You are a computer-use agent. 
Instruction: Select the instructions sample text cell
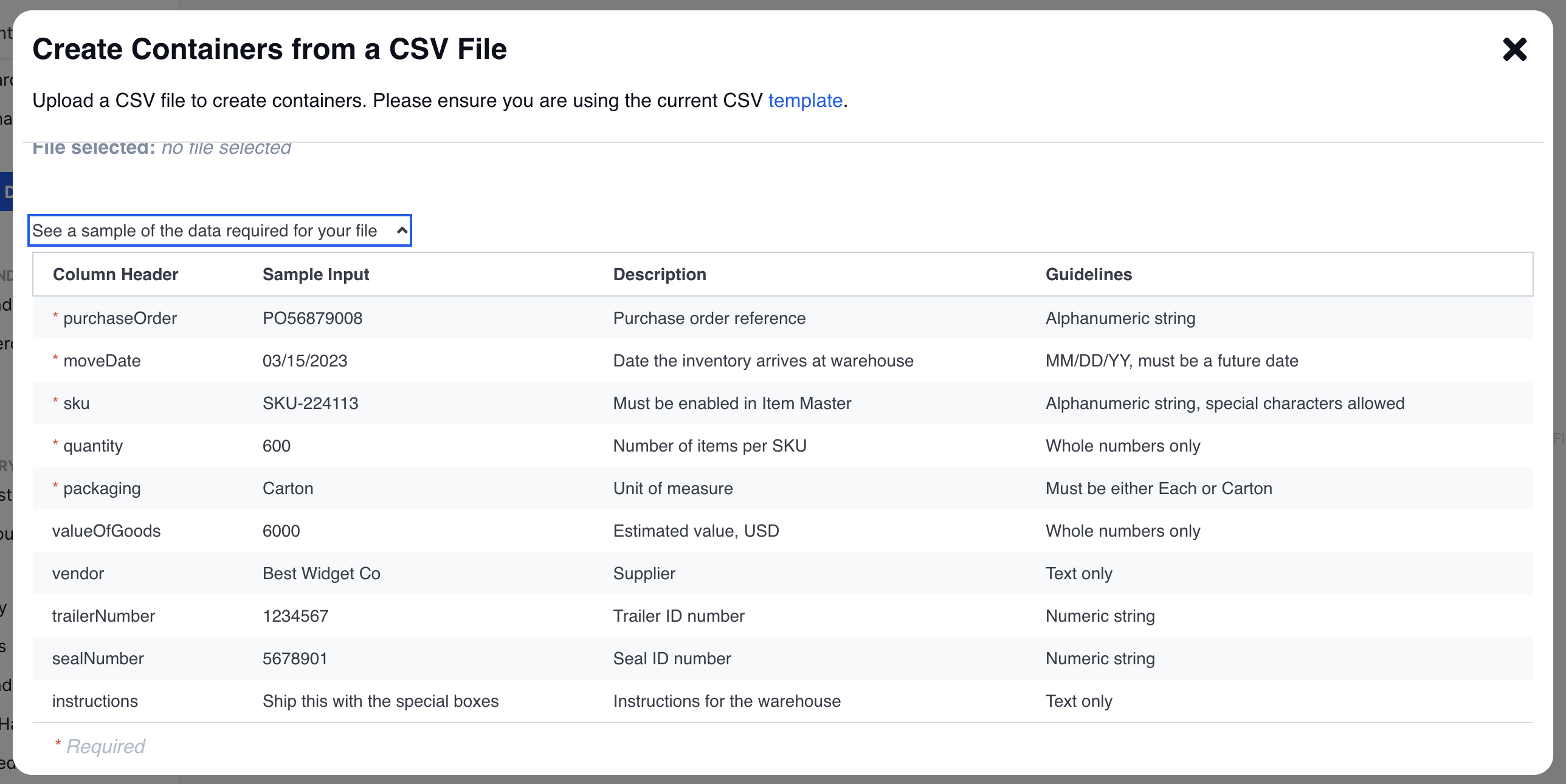coord(381,701)
